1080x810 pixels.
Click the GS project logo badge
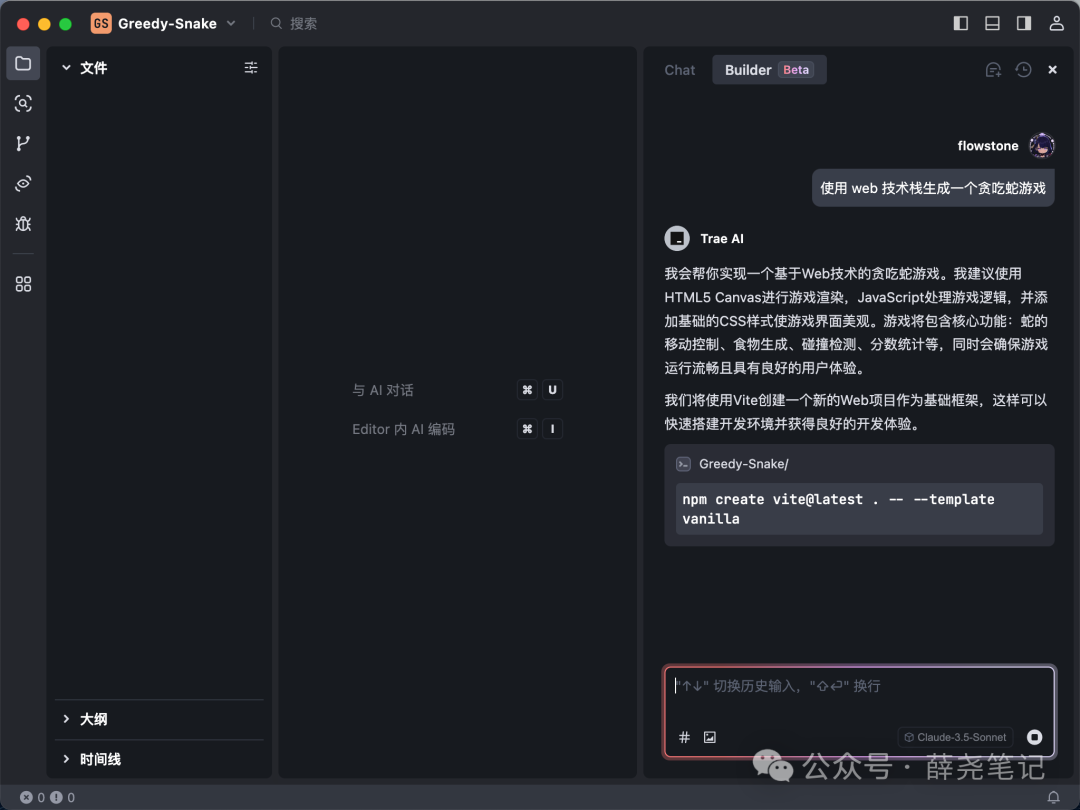coord(101,23)
